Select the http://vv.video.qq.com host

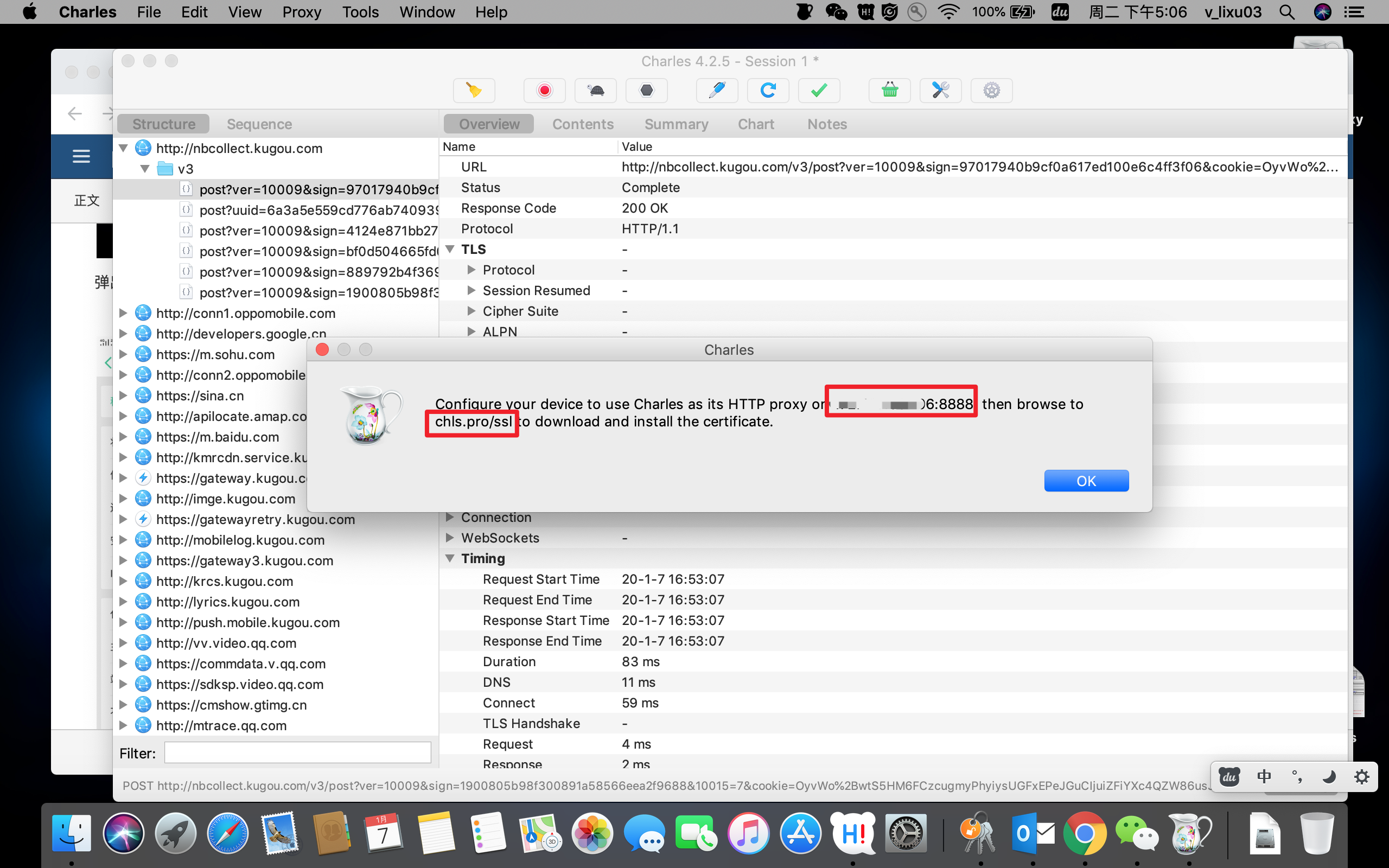click(226, 643)
